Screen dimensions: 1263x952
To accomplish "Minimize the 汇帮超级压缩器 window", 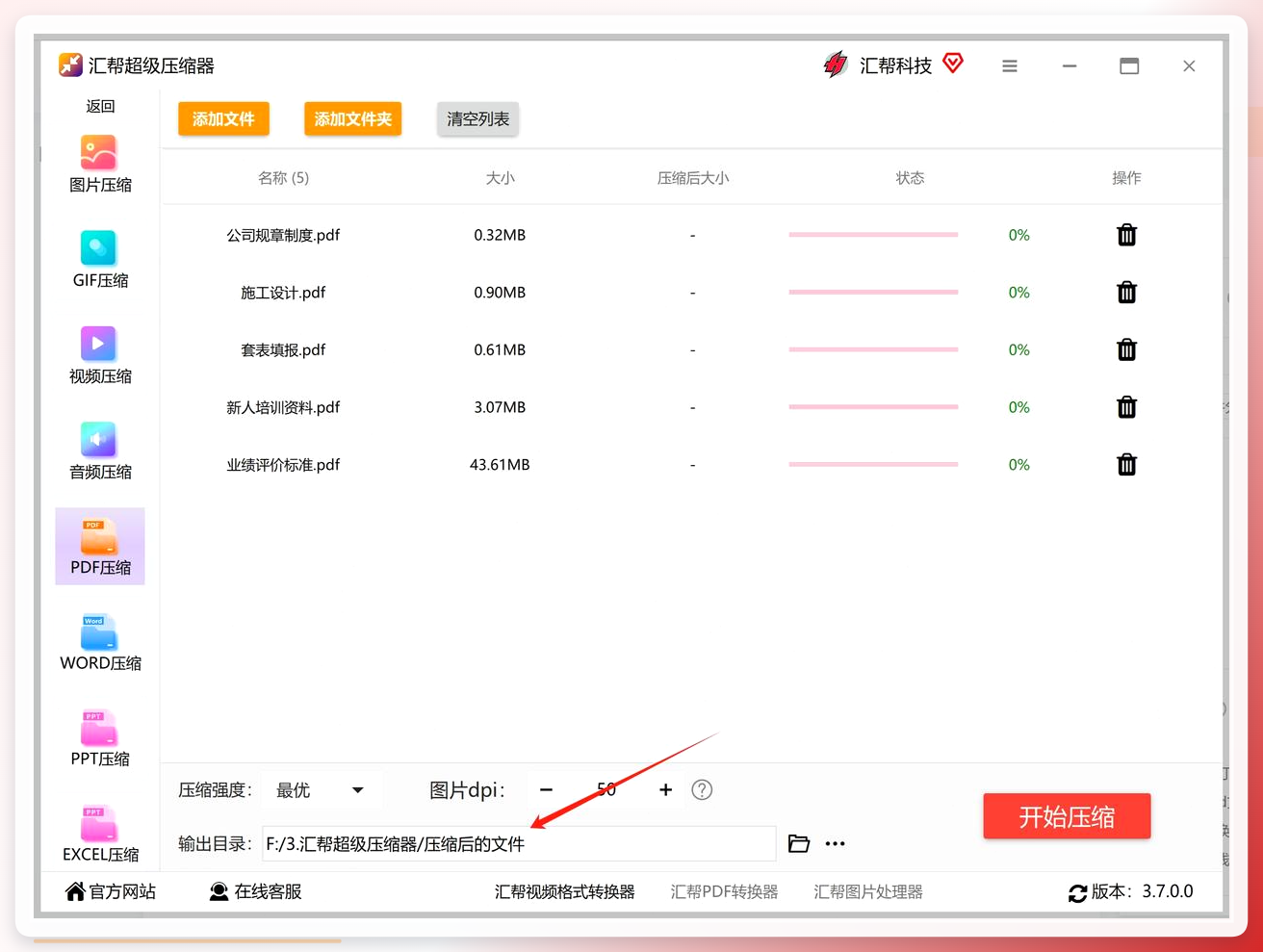I will pos(1070,66).
